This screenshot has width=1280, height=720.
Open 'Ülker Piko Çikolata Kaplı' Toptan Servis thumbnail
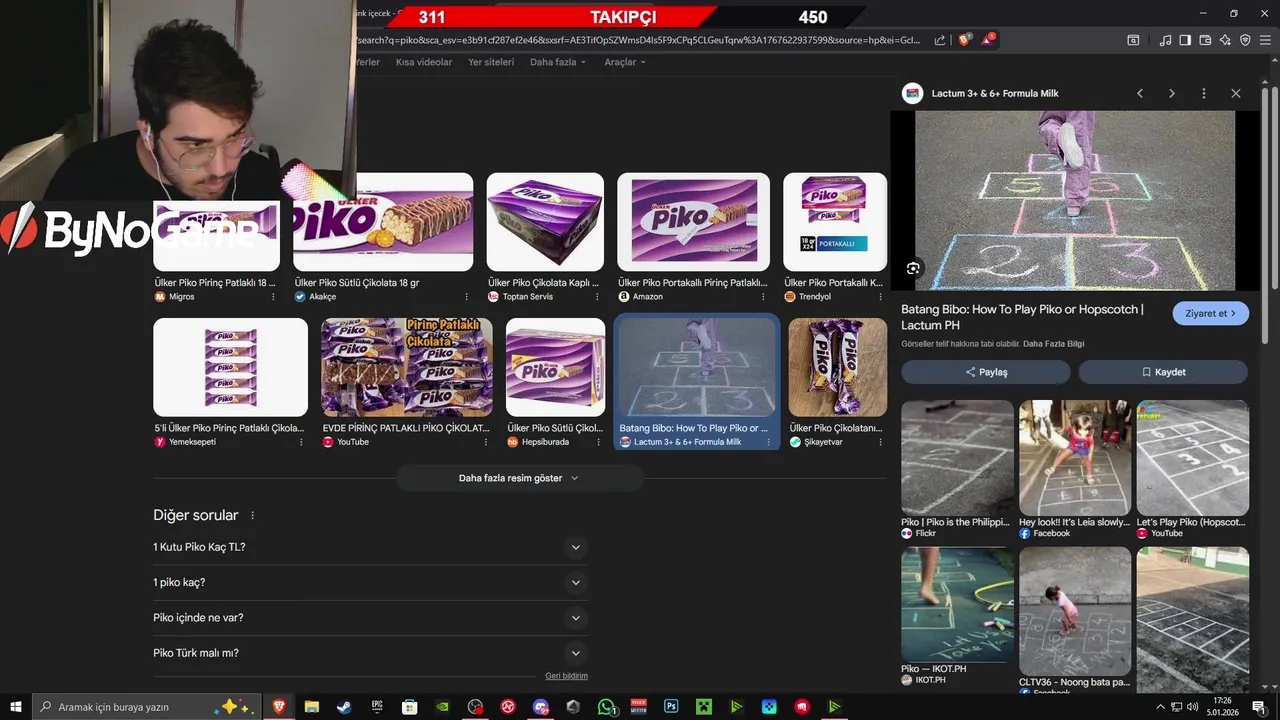(x=545, y=222)
